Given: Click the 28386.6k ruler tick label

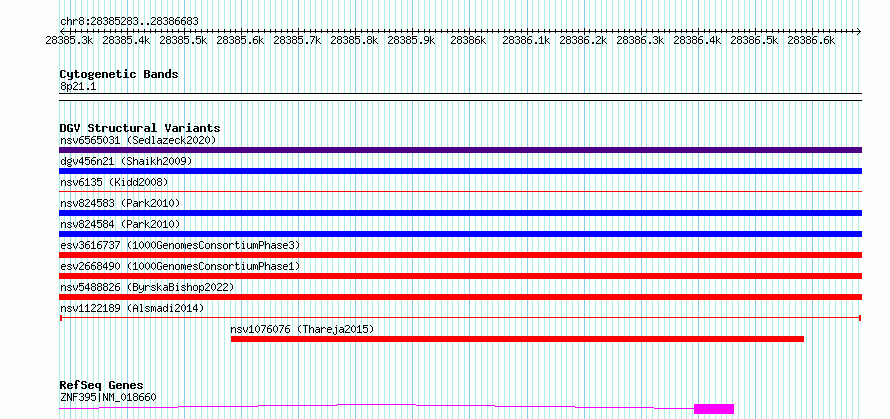Looking at the screenshot, I should (811, 40).
